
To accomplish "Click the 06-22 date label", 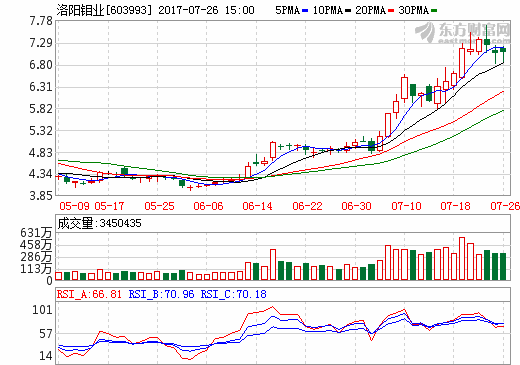I will coord(307,206).
